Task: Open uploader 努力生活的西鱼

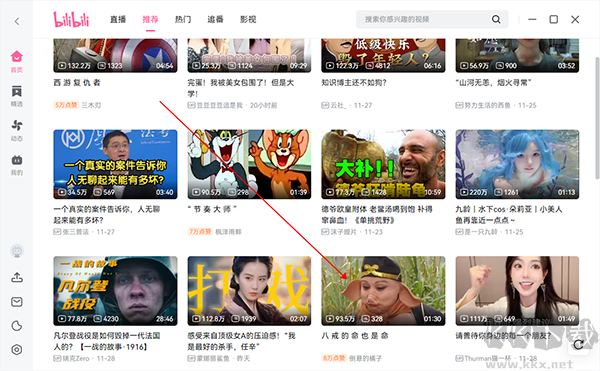Action: pyautogui.click(x=487, y=105)
